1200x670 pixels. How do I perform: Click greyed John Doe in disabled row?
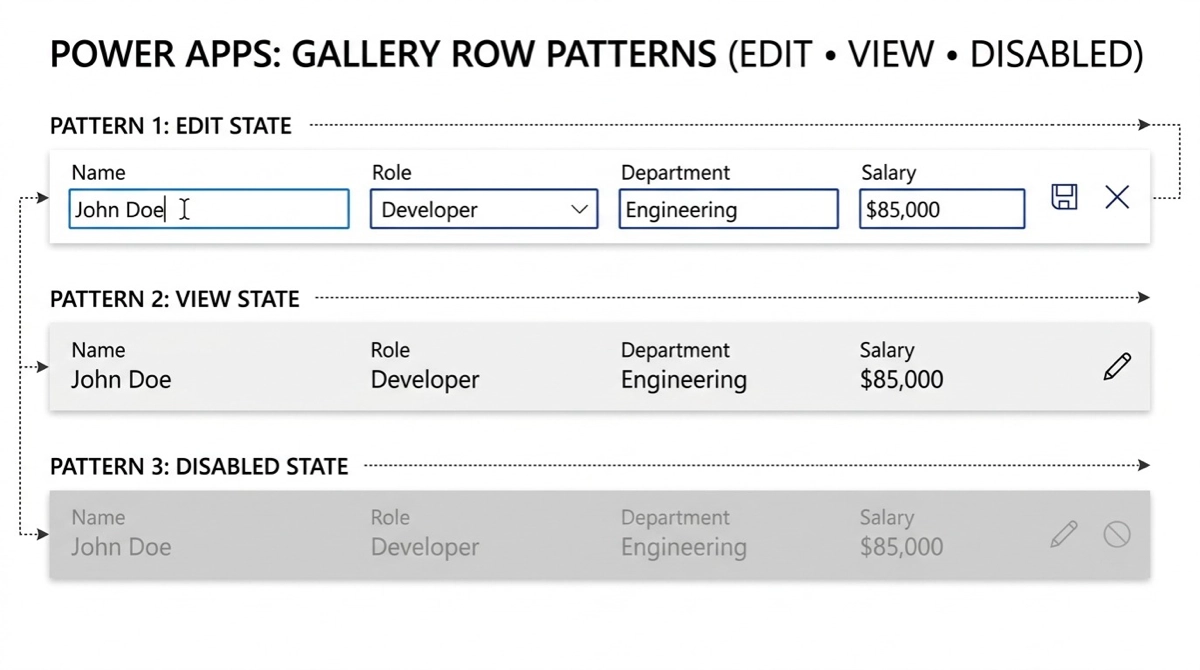coord(121,547)
